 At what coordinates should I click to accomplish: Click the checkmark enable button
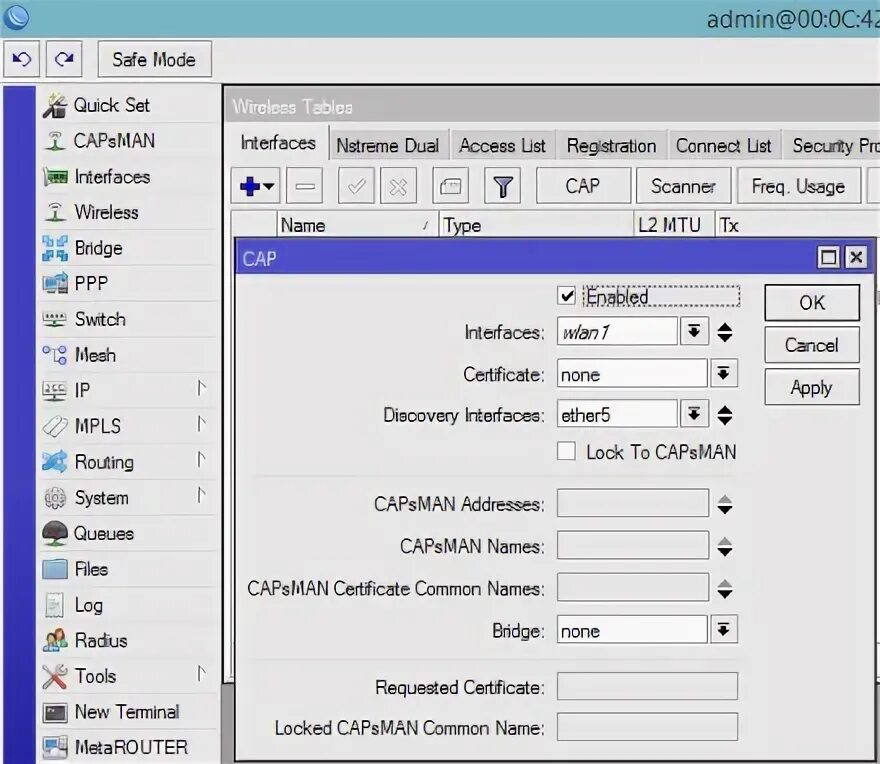(356, 186)
